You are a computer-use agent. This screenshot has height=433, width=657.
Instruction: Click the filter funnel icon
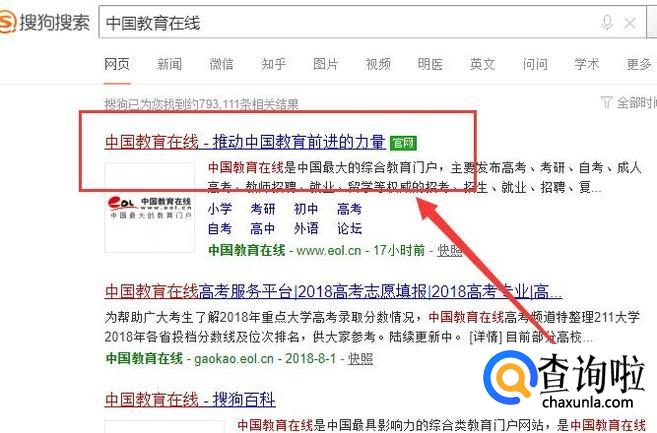click(x=606, y=102)
